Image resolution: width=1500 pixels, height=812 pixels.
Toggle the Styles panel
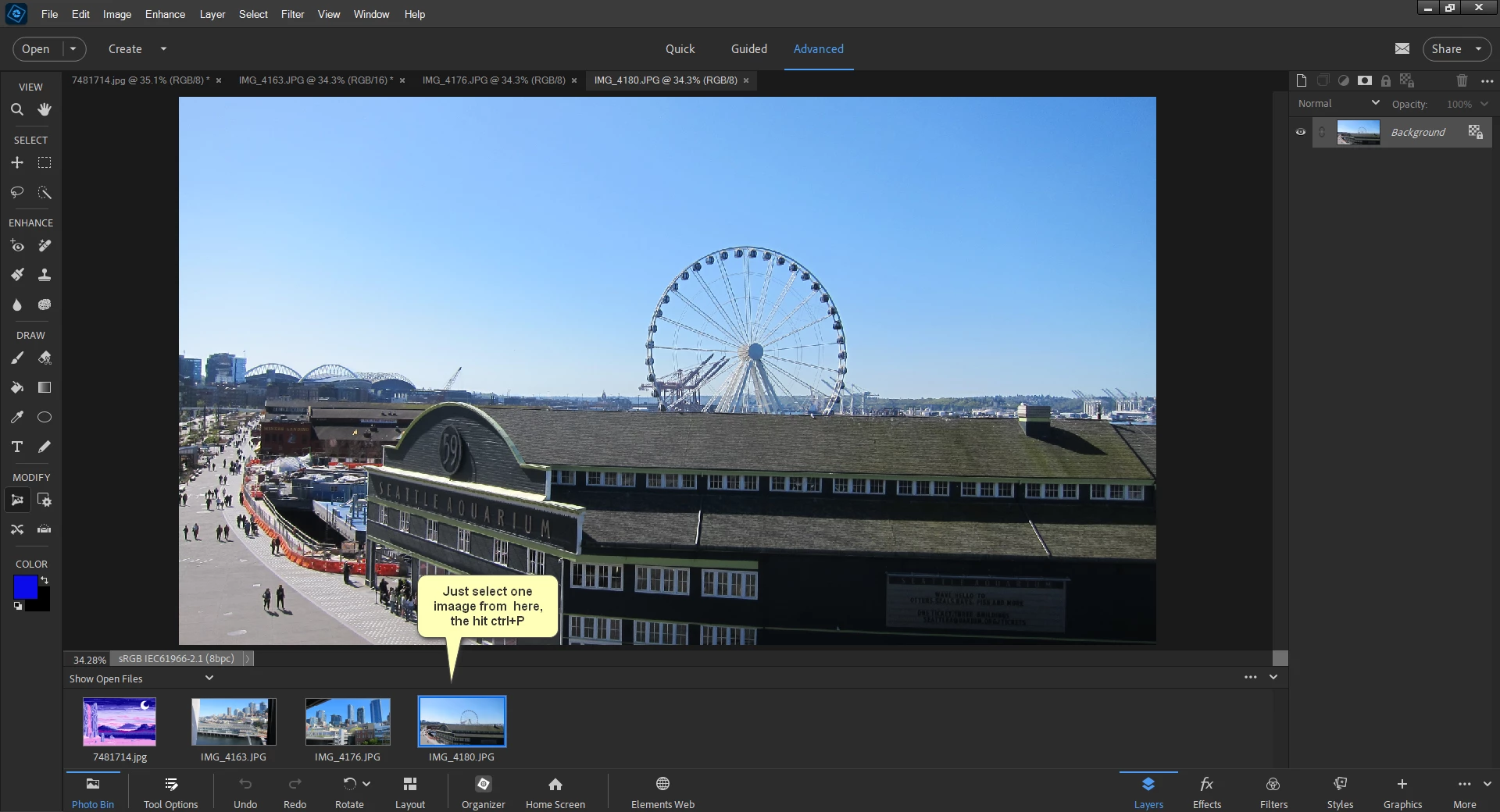1340,792
